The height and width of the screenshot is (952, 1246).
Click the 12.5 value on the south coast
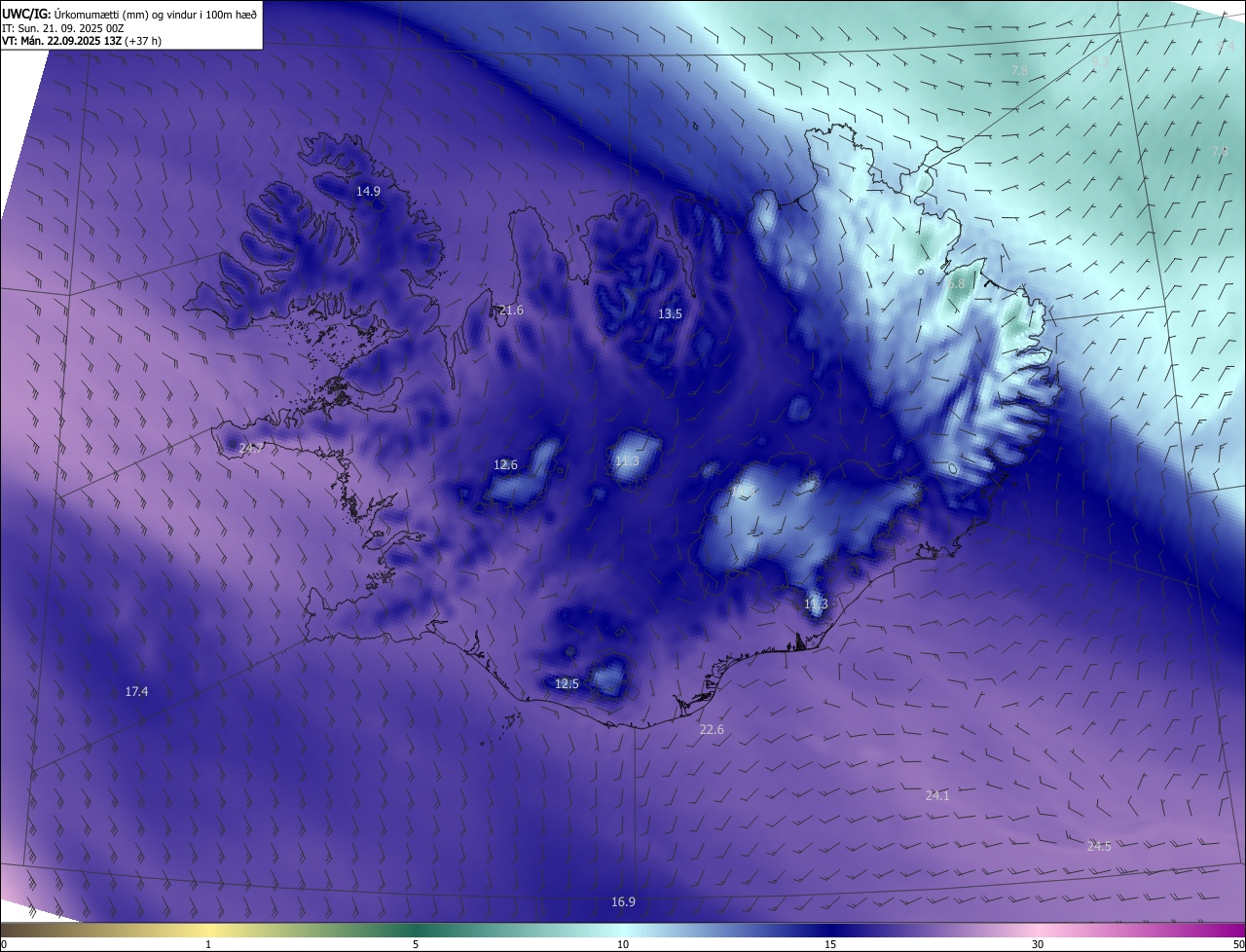(x=567, y=684)
